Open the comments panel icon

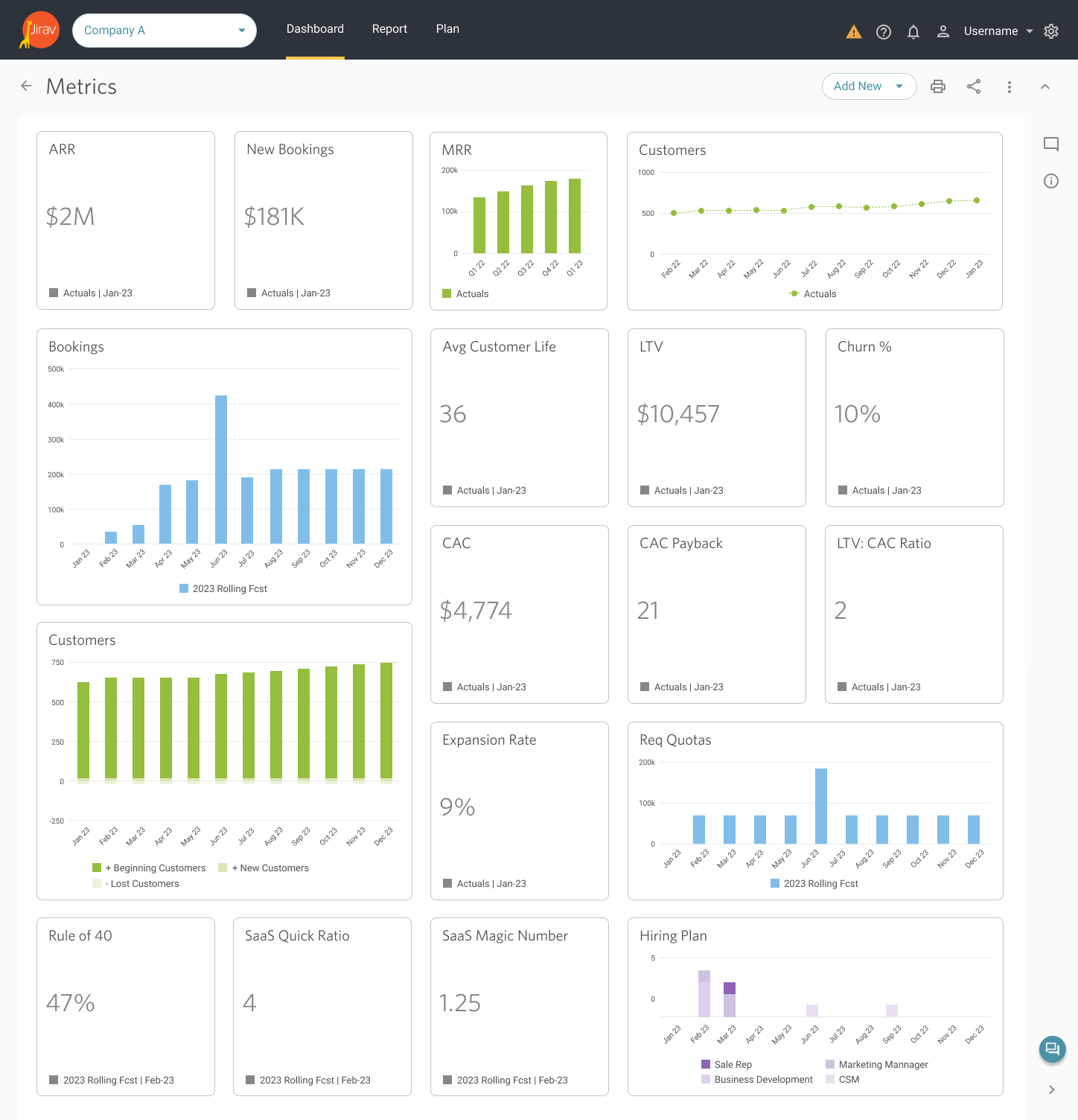click(x=1051, y=144)
